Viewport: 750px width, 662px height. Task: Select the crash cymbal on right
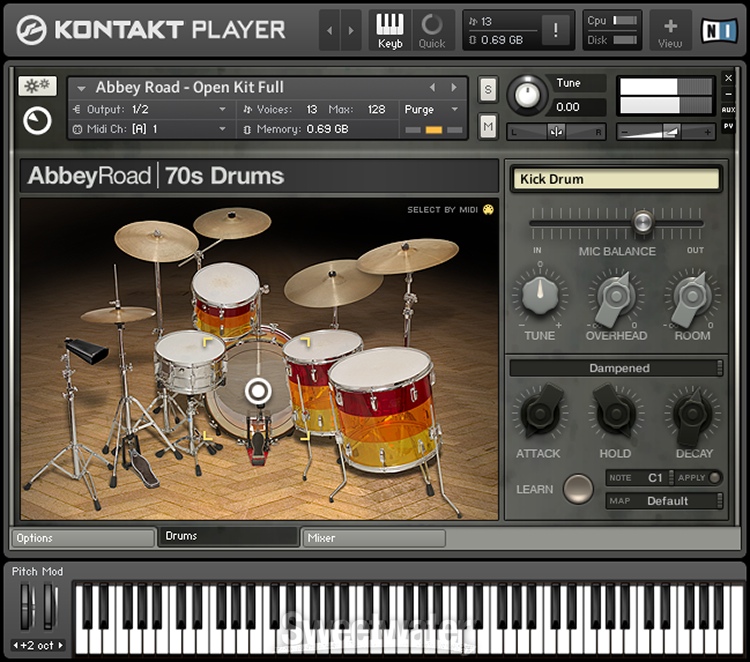(x=407, y=255)
